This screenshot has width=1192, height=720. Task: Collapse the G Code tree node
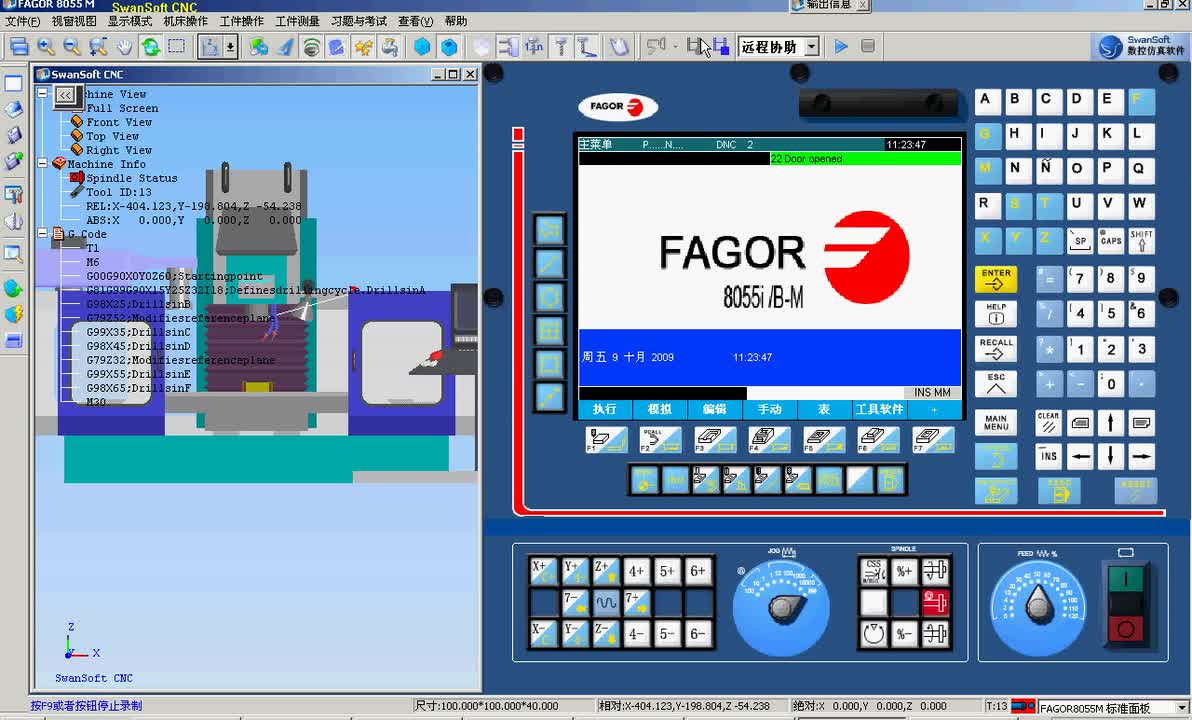coord(43,233)
